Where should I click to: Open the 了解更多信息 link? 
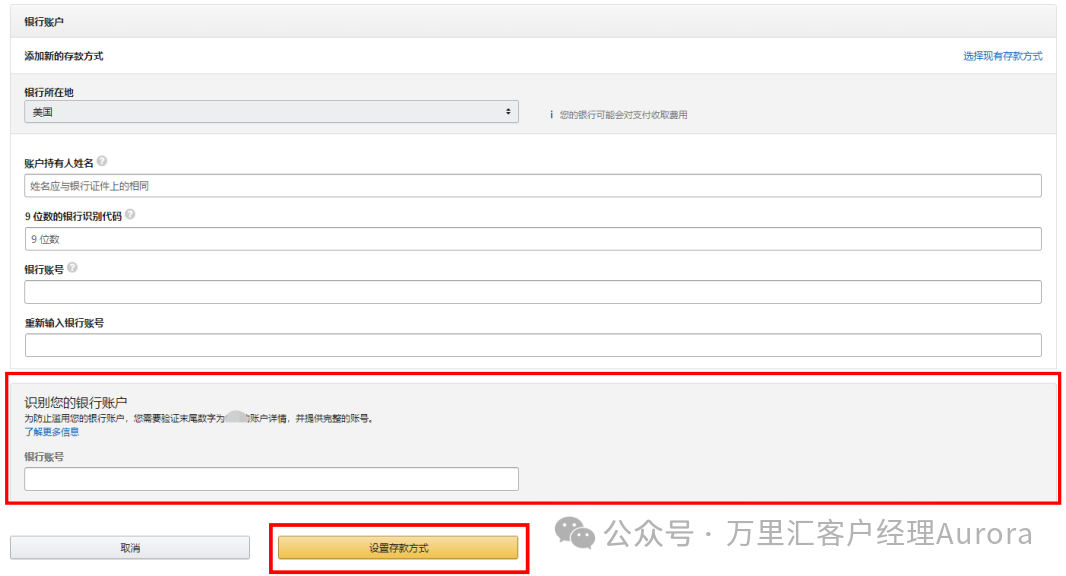pos(52,432)
